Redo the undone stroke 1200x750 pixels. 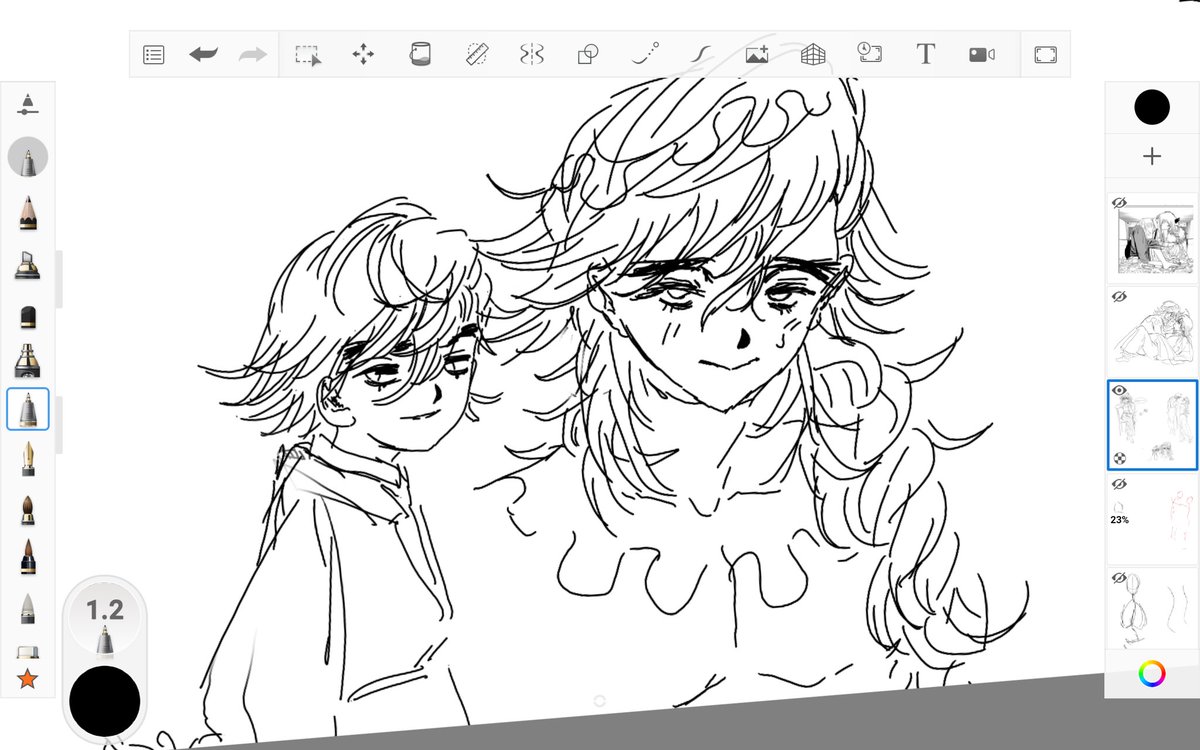tap(253, 55)
